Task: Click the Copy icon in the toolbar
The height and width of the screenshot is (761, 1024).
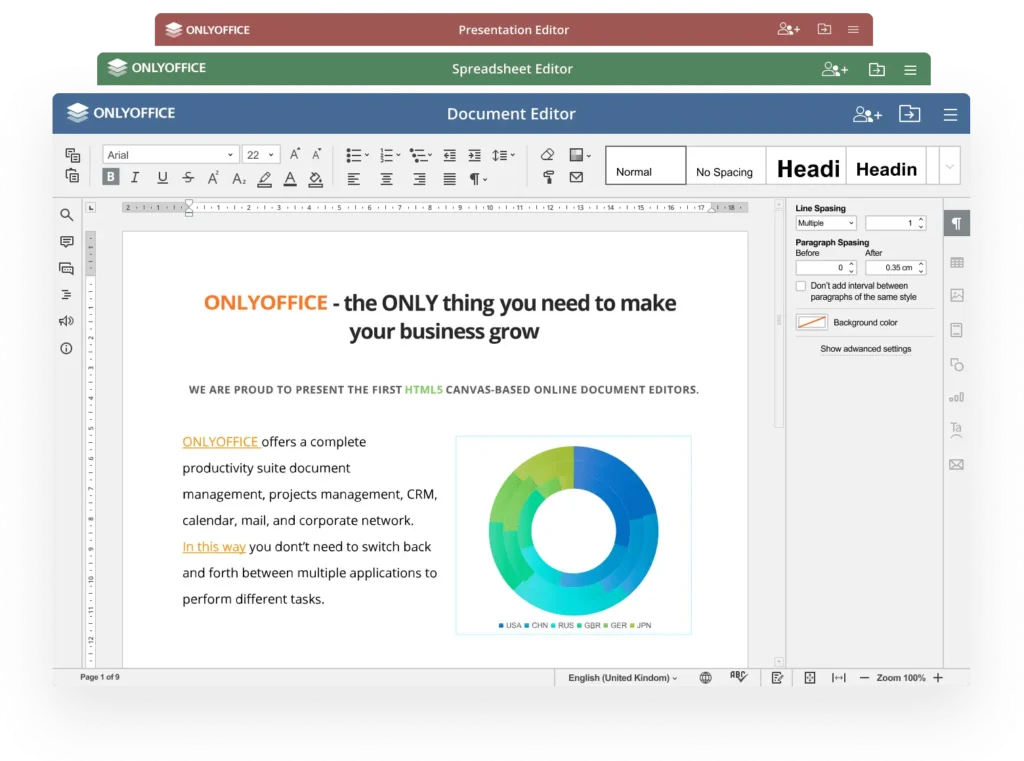Action: point(72,155)
